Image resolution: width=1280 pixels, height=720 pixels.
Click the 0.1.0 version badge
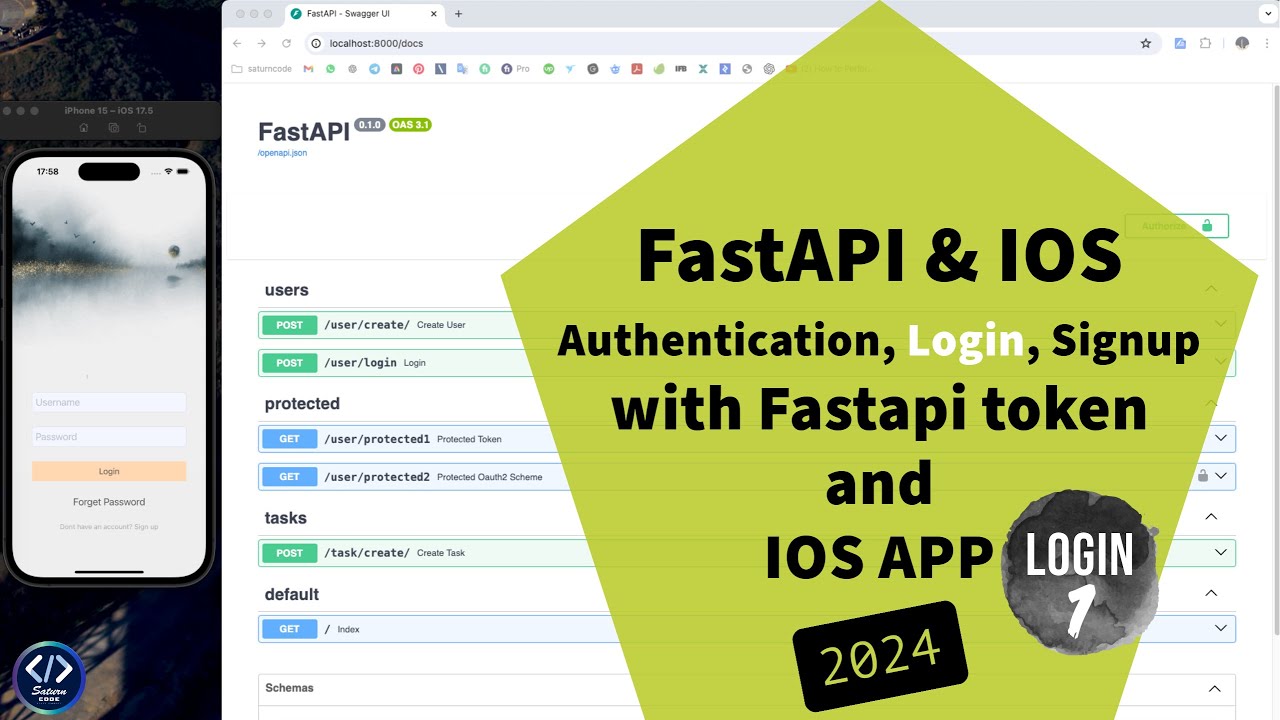(x=369, y=125)
